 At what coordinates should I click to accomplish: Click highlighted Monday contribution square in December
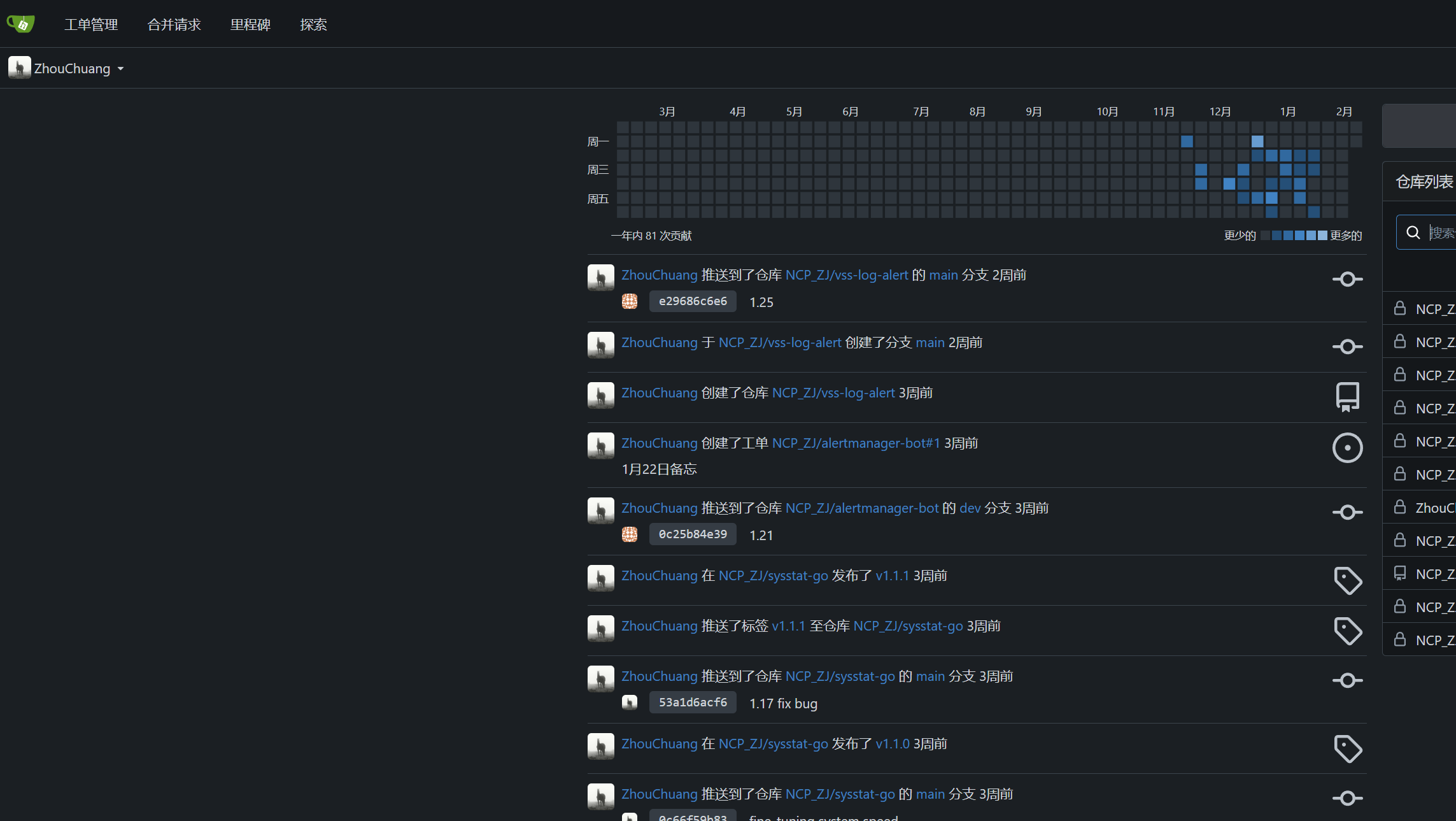point(1257,141)
